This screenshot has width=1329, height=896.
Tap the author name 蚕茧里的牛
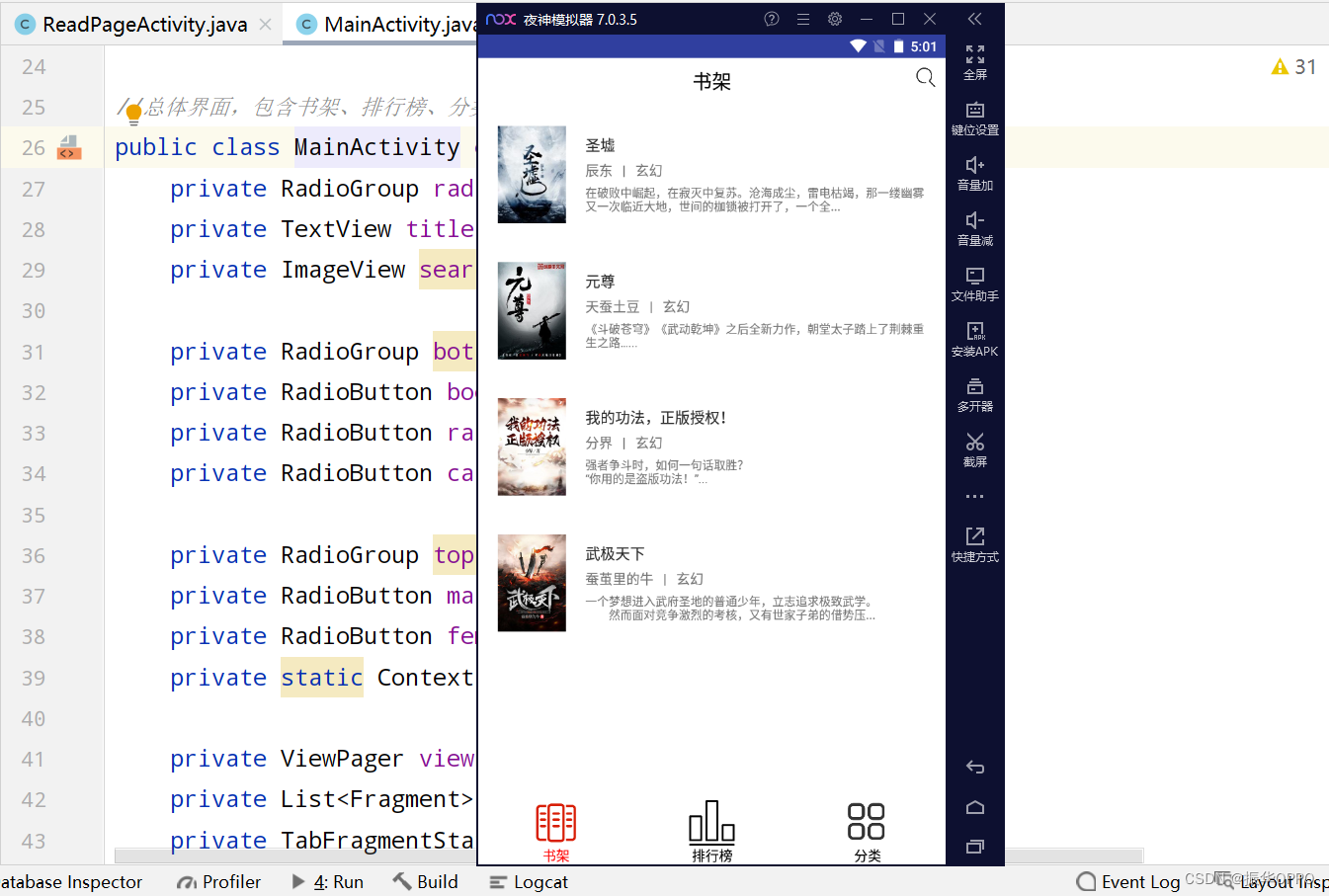click(x=620, y=579)
